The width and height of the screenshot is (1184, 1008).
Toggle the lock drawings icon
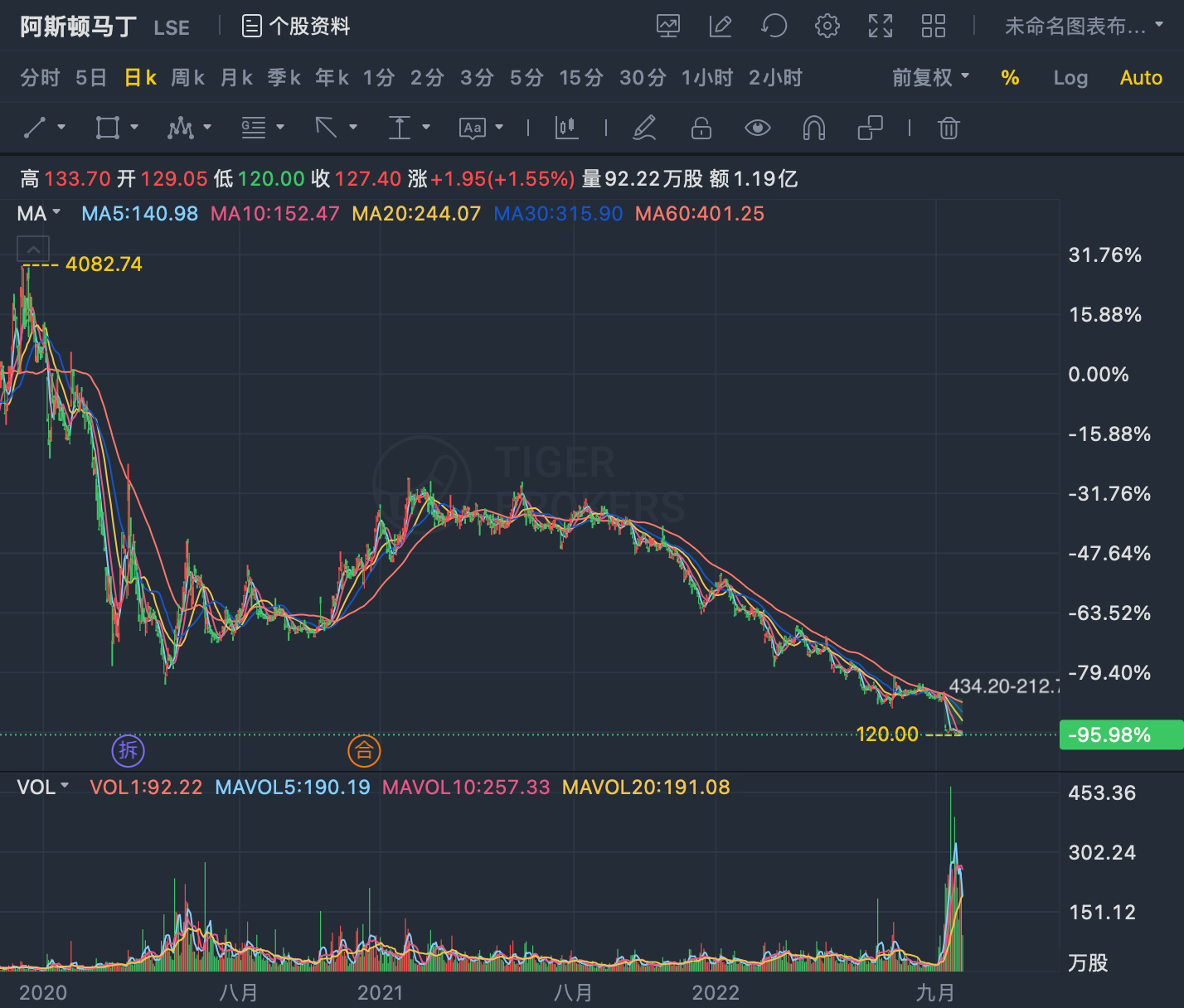(x=701, y=128)
